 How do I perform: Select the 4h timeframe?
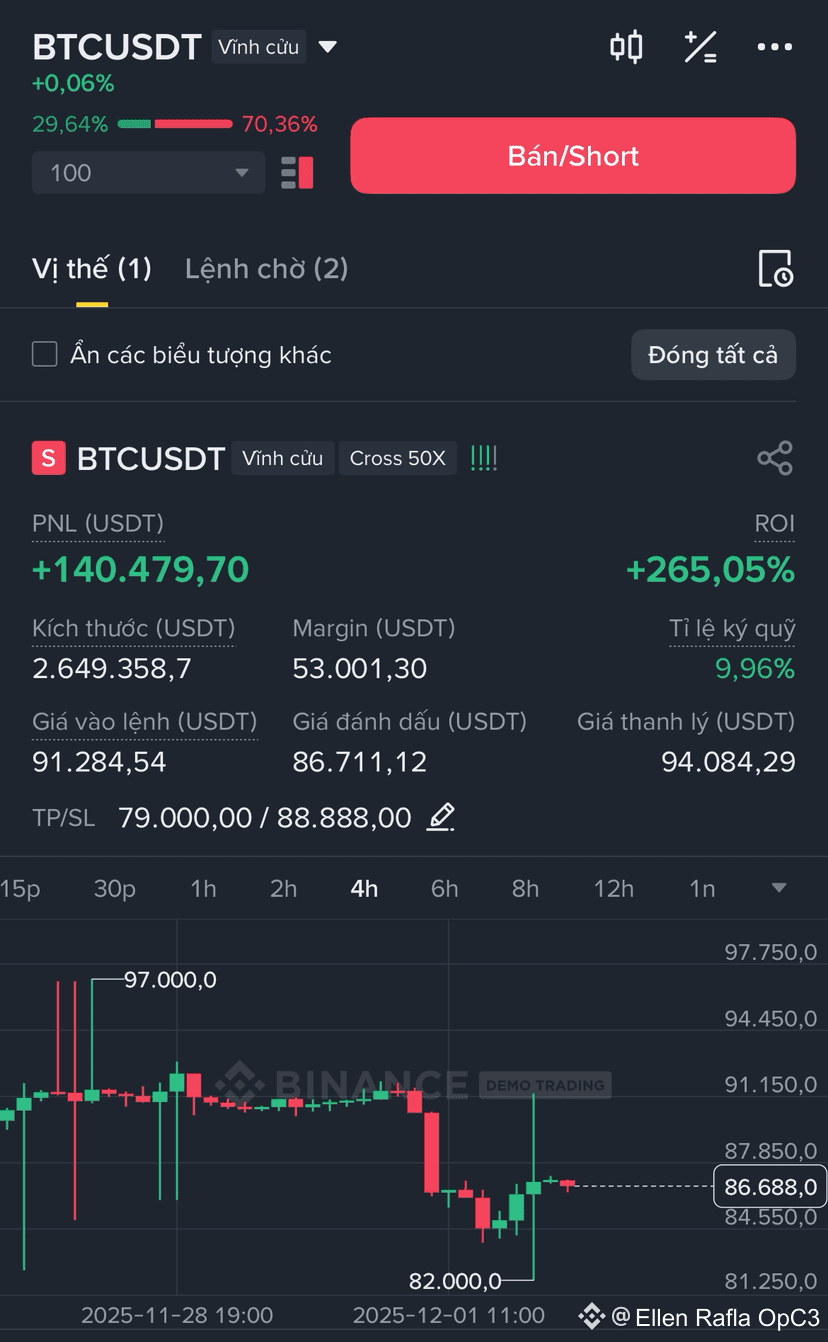point(364,888)
